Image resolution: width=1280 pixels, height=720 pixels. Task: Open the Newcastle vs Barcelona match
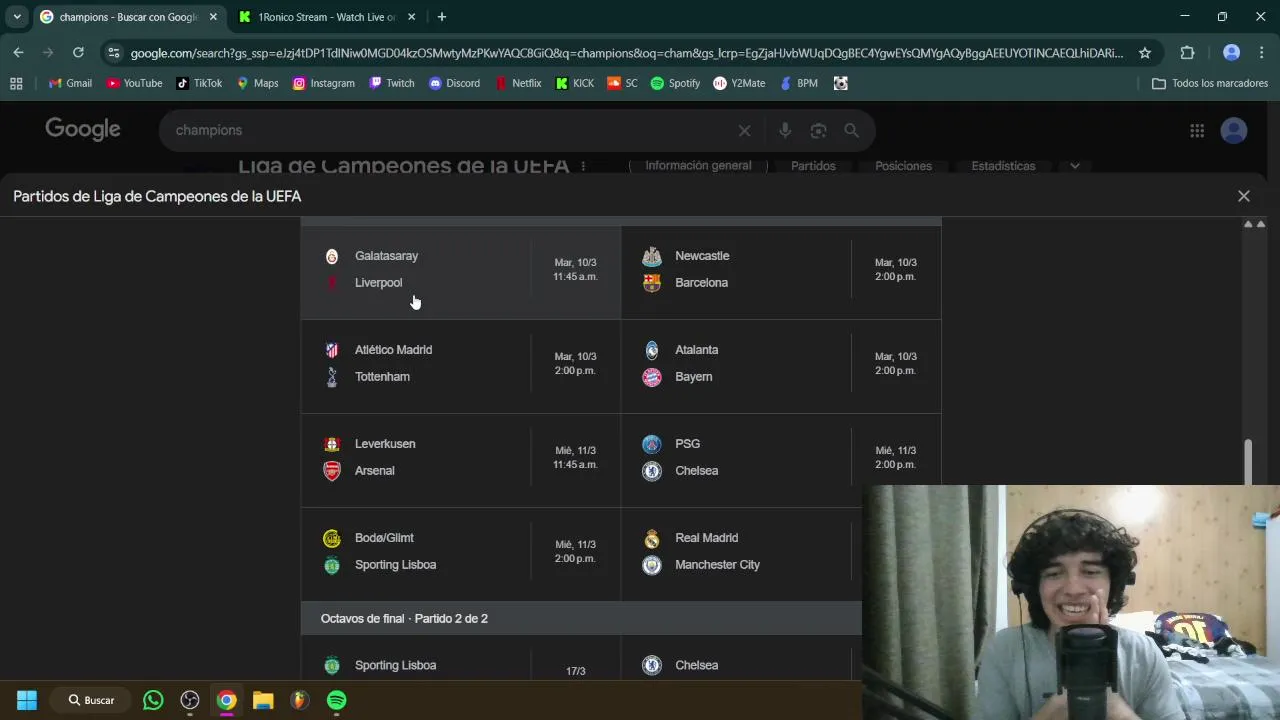tap(781, 272)
